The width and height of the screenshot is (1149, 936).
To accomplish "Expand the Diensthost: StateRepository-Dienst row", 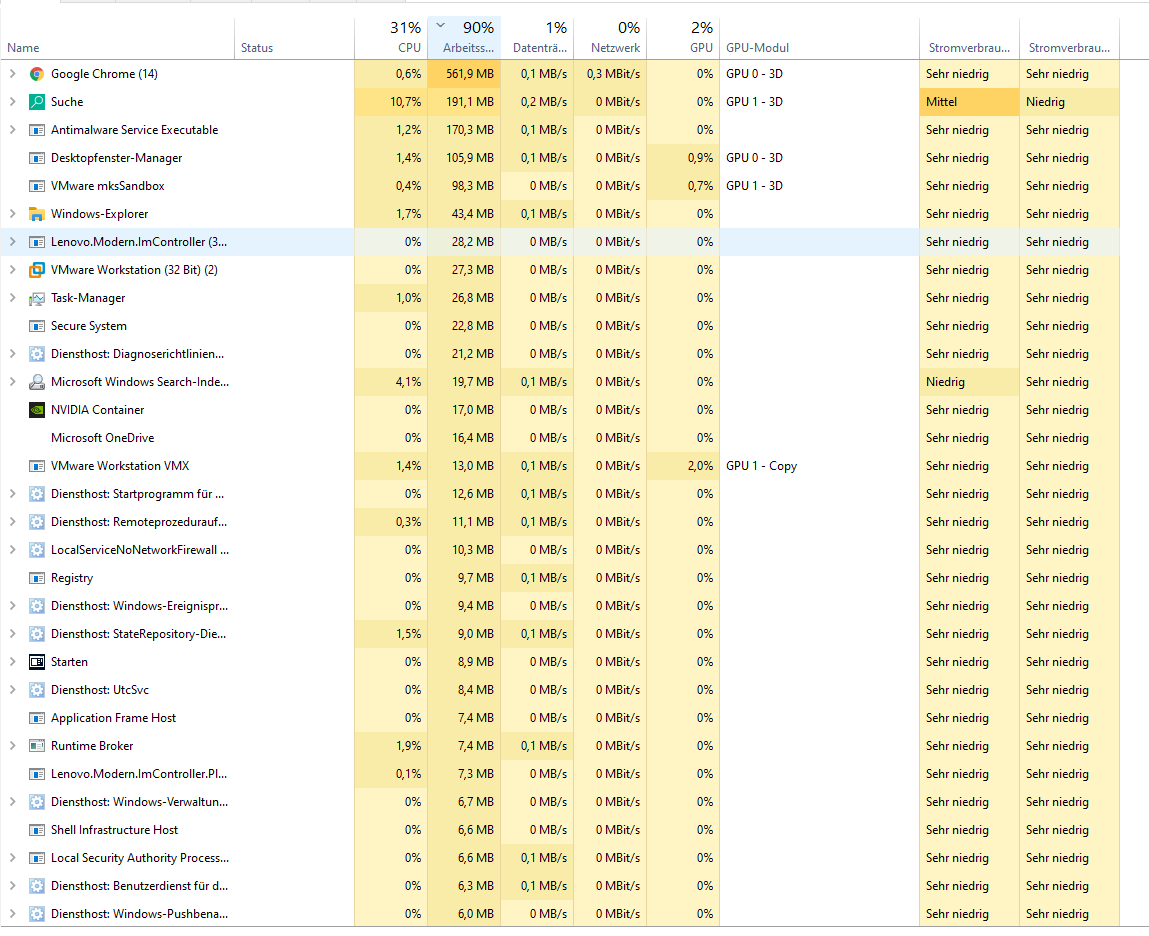I will (x=12, y=634).
